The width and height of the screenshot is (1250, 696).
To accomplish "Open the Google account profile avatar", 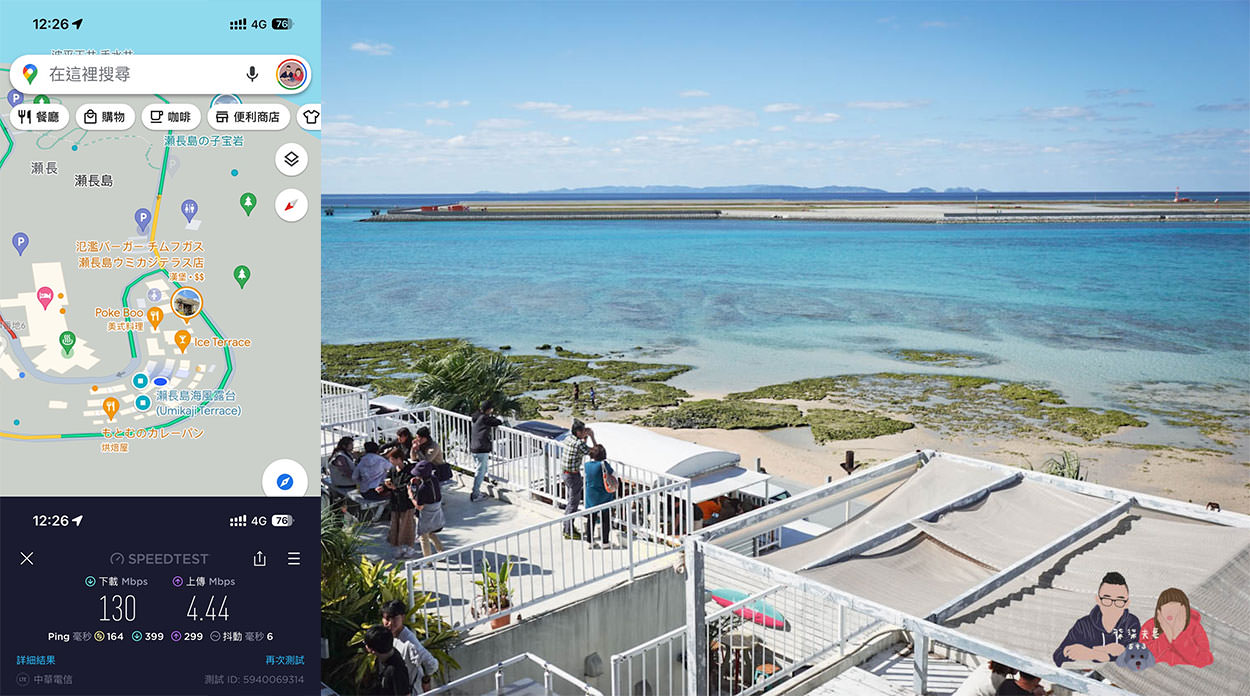I will (x=291, y=74).
